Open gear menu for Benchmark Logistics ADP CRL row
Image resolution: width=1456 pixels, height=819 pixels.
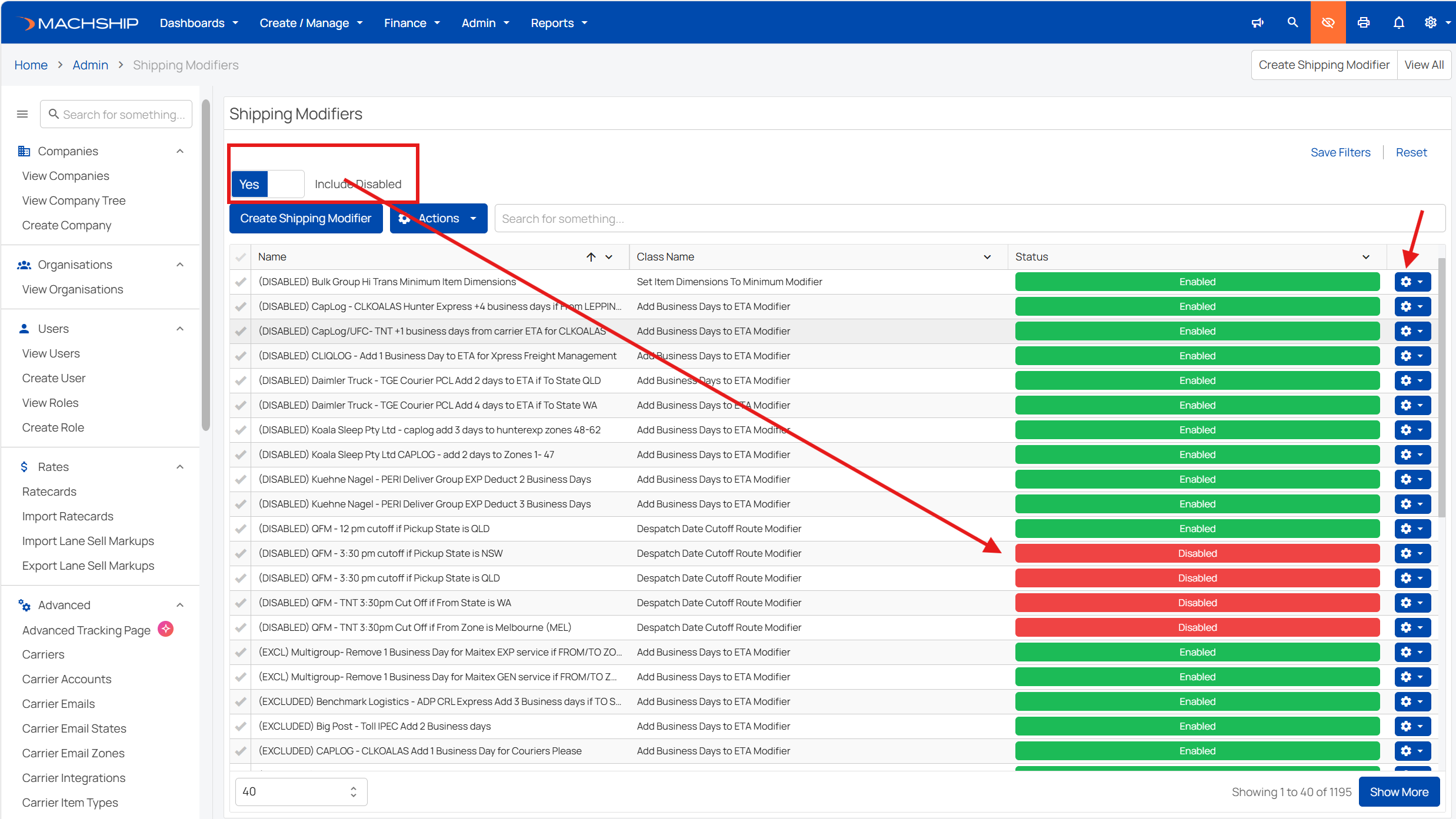point(1412,701)
